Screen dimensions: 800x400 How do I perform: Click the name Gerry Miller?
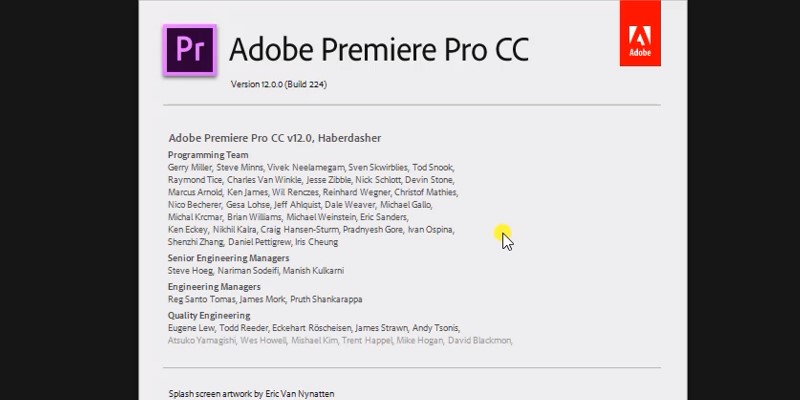[x=190, y=167]
